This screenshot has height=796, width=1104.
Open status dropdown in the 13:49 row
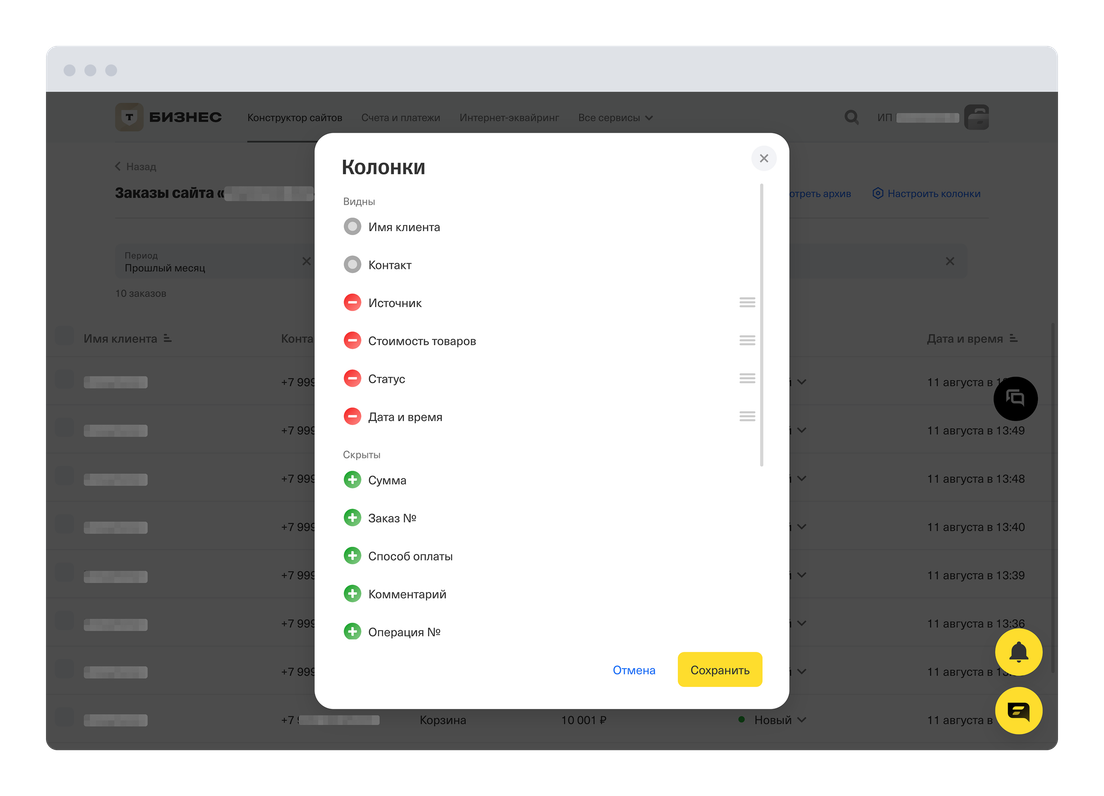tap(801, 430)
